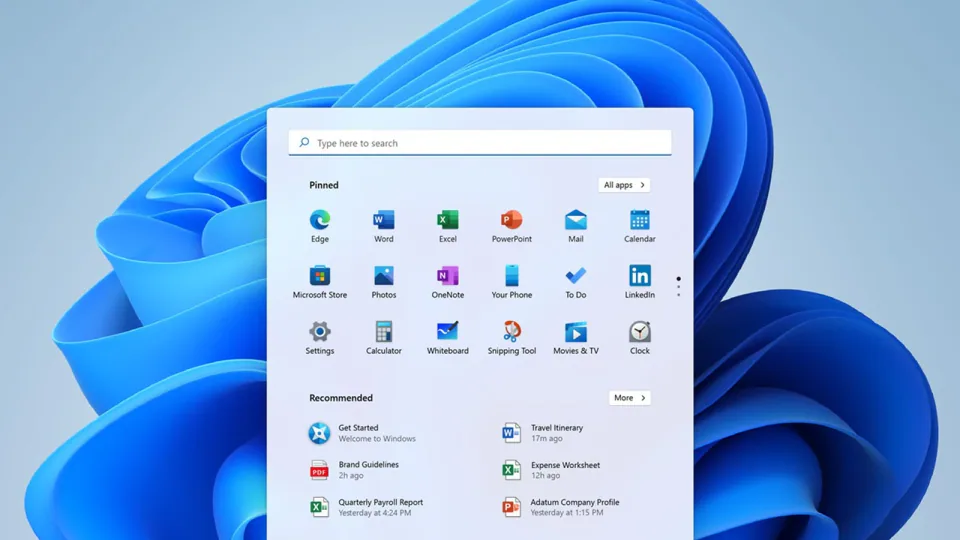Launch the Movies & TV app
The width and height of the screenshot is (960, 540).
[576, 331]
